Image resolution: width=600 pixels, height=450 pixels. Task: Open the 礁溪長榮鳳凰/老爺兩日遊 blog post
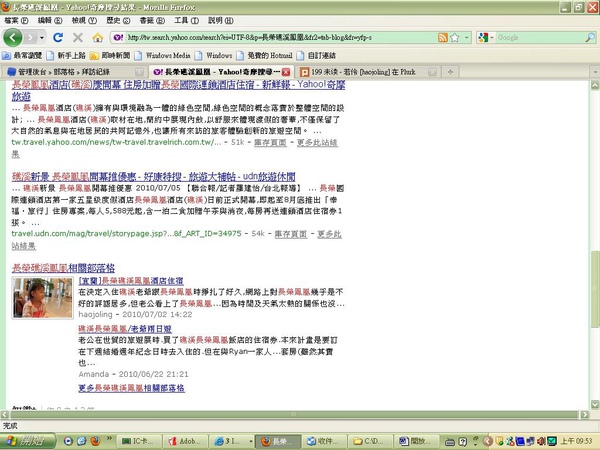pyautogui.click(x=125, y=329)
